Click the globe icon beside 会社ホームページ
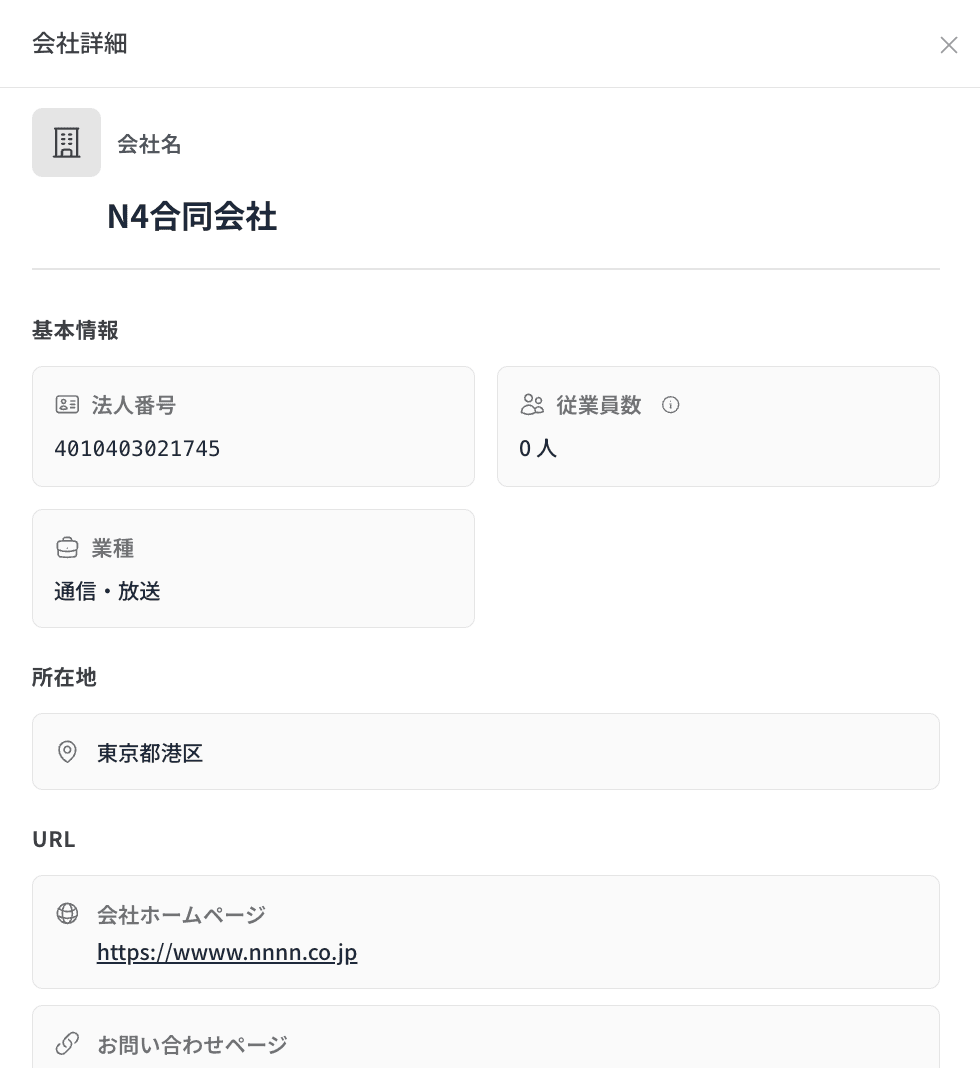The image size is (980, 1068). (x=67, y=914)
